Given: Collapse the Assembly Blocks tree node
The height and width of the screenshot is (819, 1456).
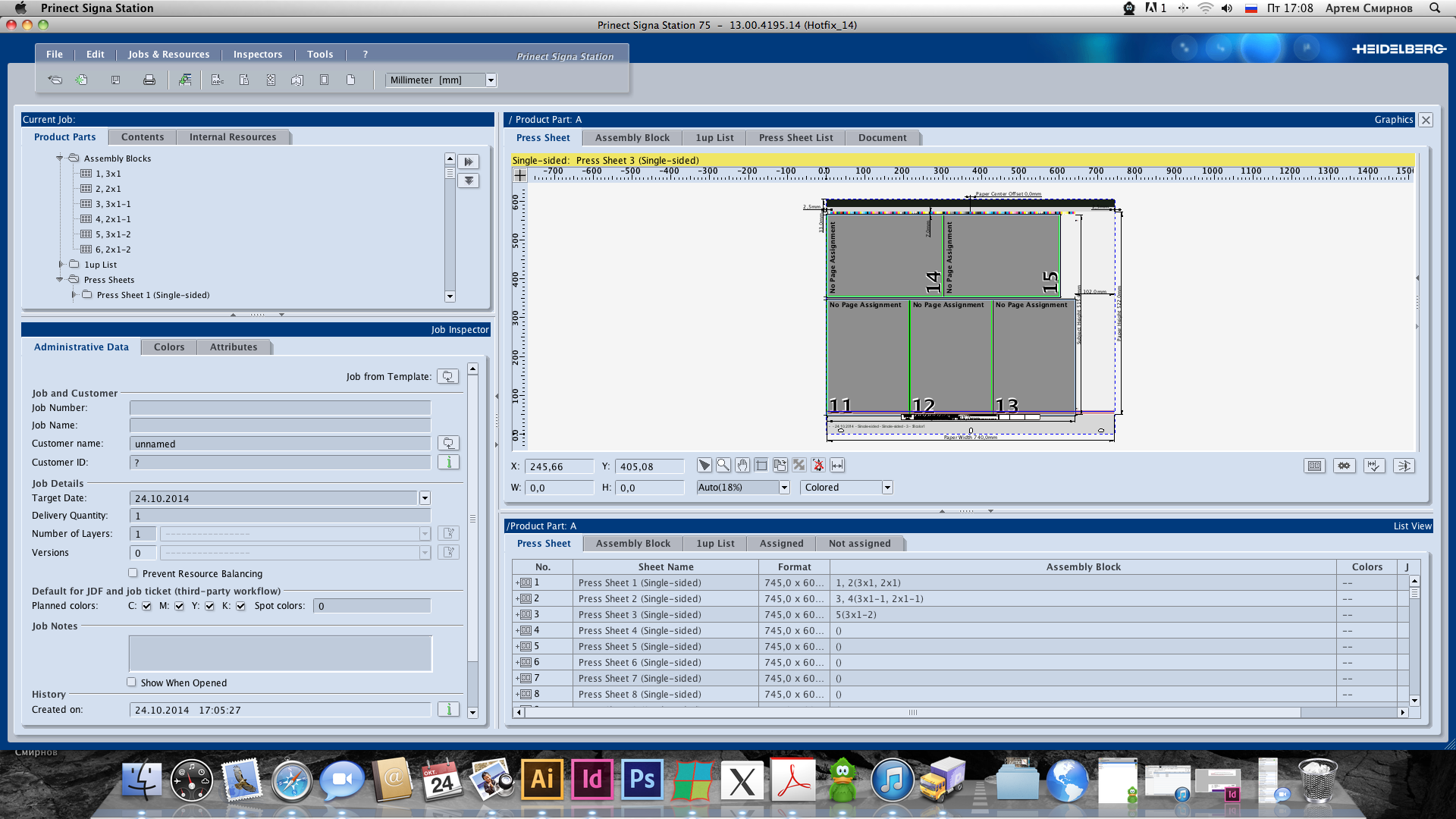Looking at the screenshot, I should [x=59, y=158].
